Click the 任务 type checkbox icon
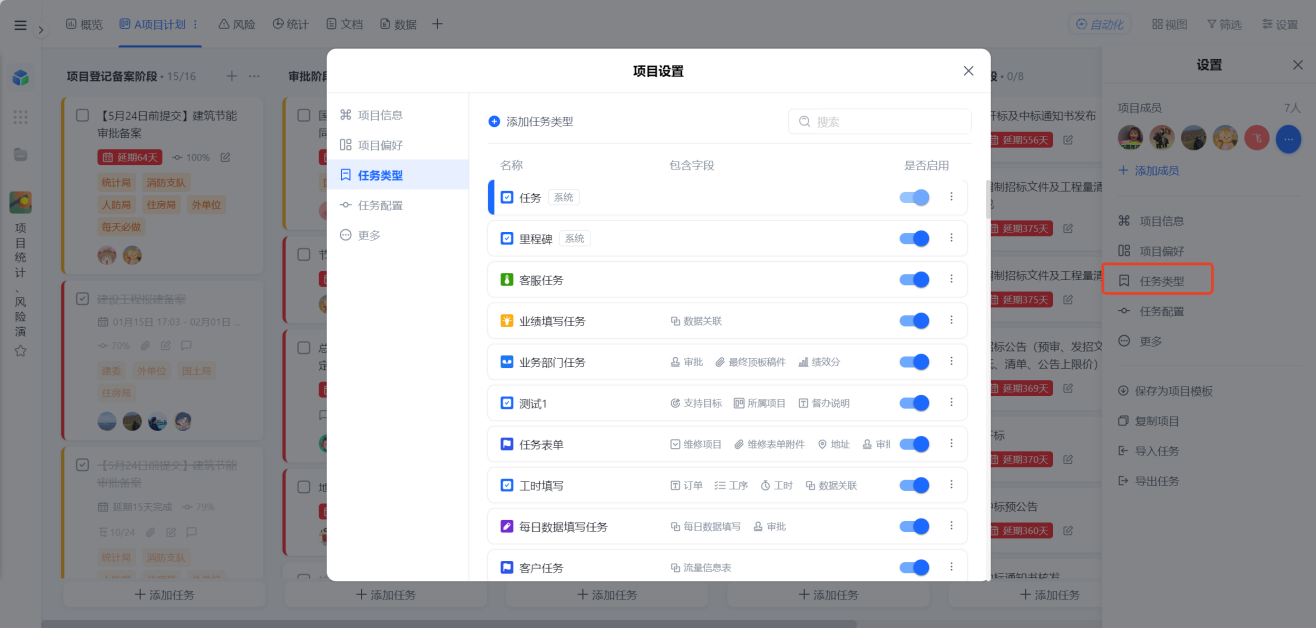This screenshot has width=1316, height=628. [x=506, y=198]
